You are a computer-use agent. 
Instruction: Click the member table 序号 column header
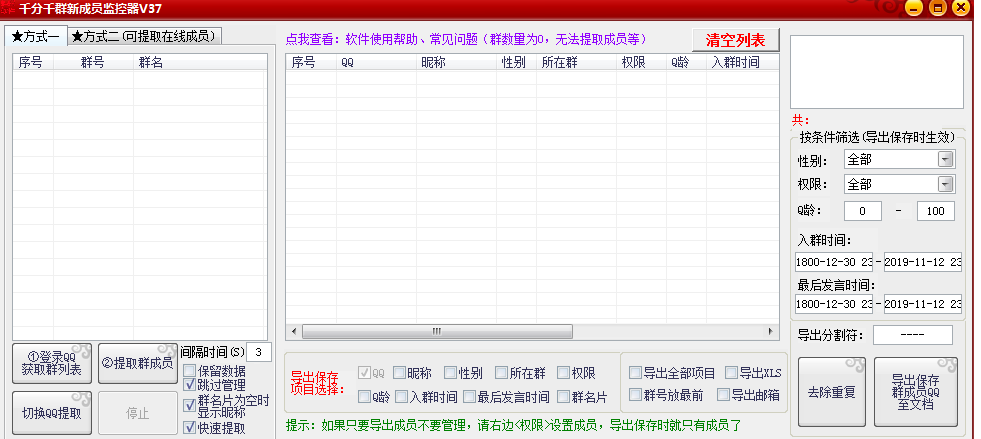click(311, 62)
